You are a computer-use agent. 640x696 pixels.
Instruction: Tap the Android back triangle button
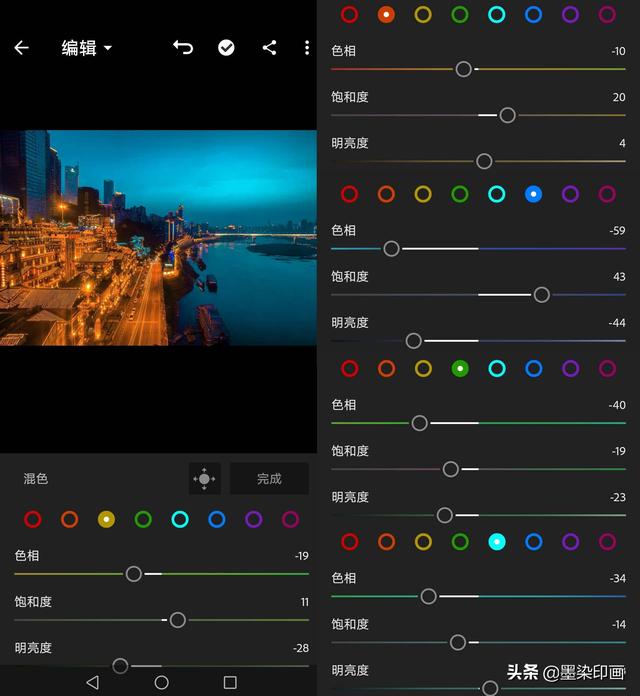point(93,682)
